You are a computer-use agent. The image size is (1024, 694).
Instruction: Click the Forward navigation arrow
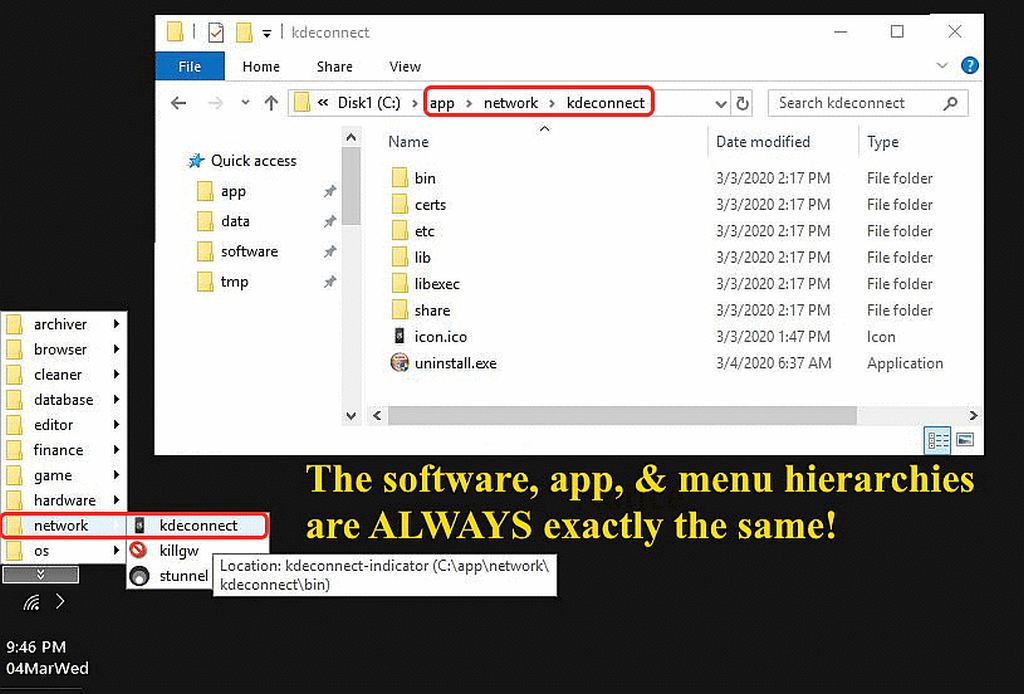coord(214,103)
